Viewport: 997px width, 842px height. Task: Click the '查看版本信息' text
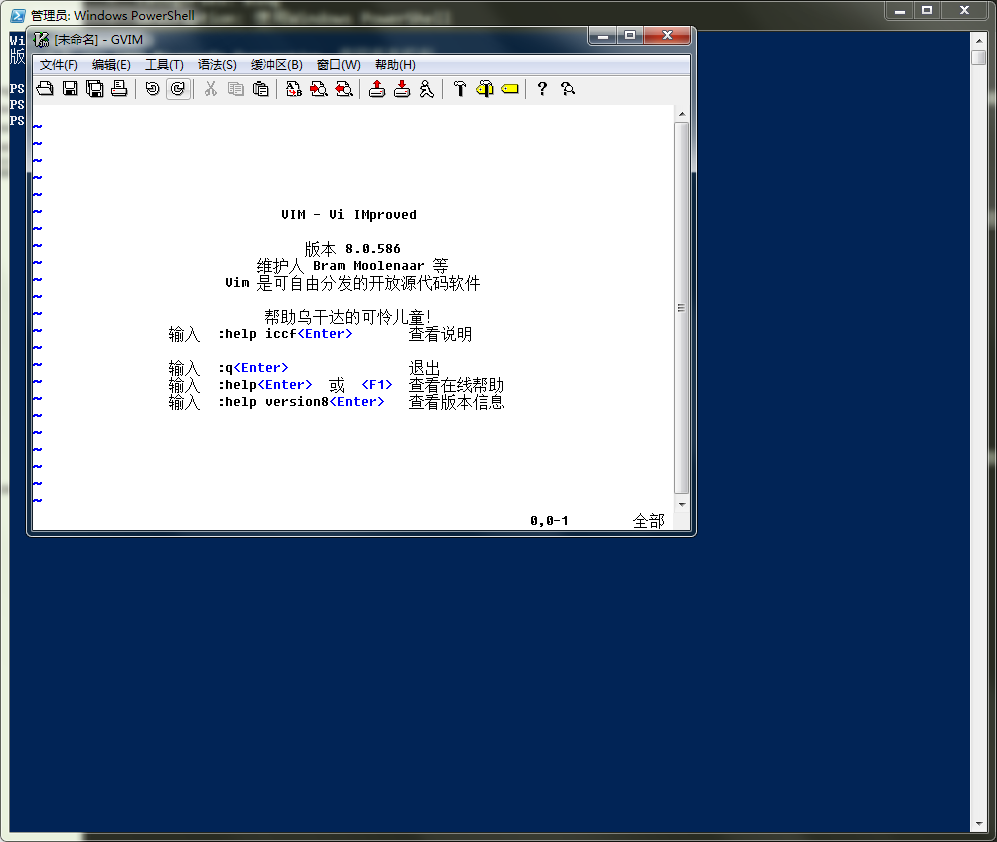456,402
